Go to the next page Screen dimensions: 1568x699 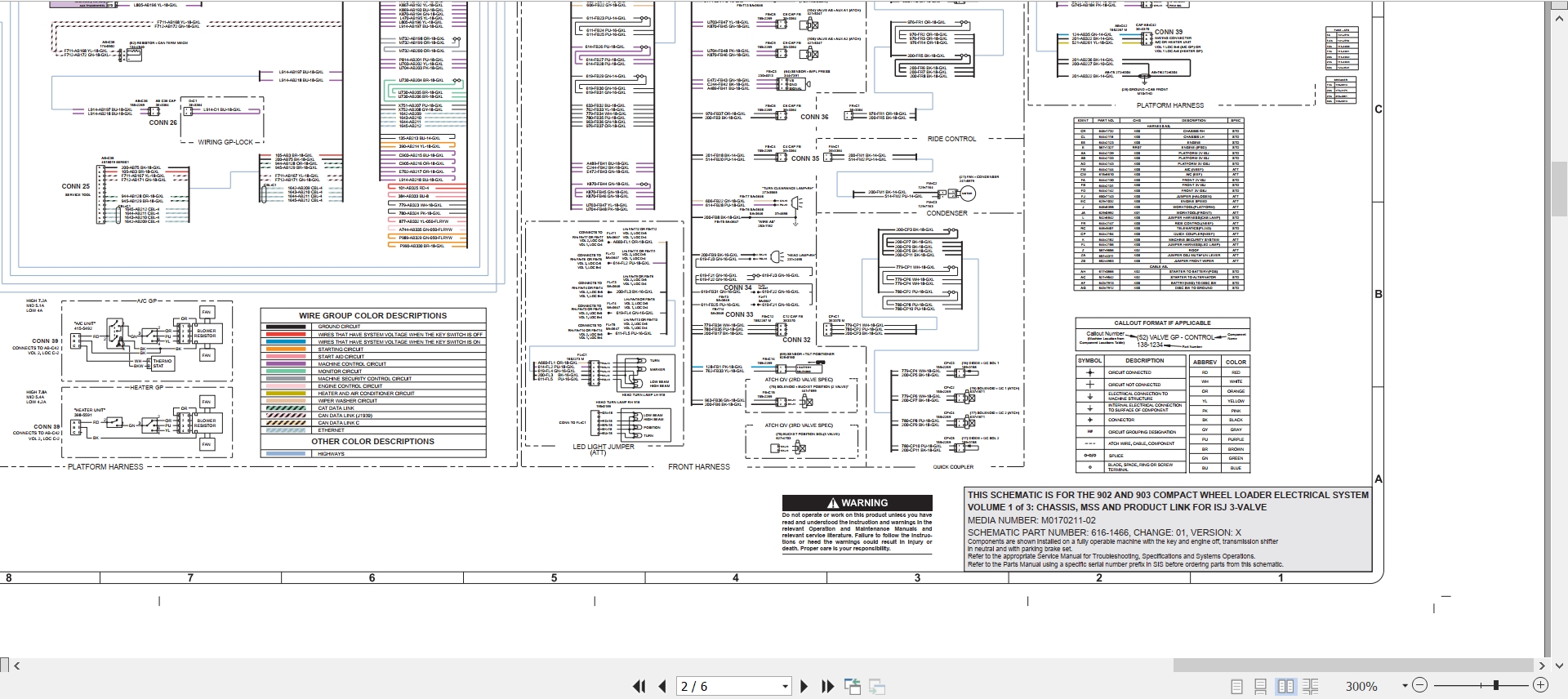pos(804,687)
